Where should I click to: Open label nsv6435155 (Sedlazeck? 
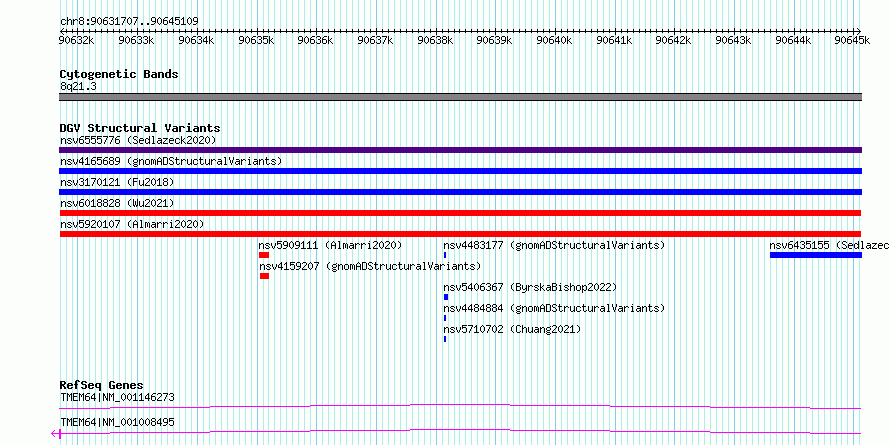pyautogui.click(x=829, y=245)
